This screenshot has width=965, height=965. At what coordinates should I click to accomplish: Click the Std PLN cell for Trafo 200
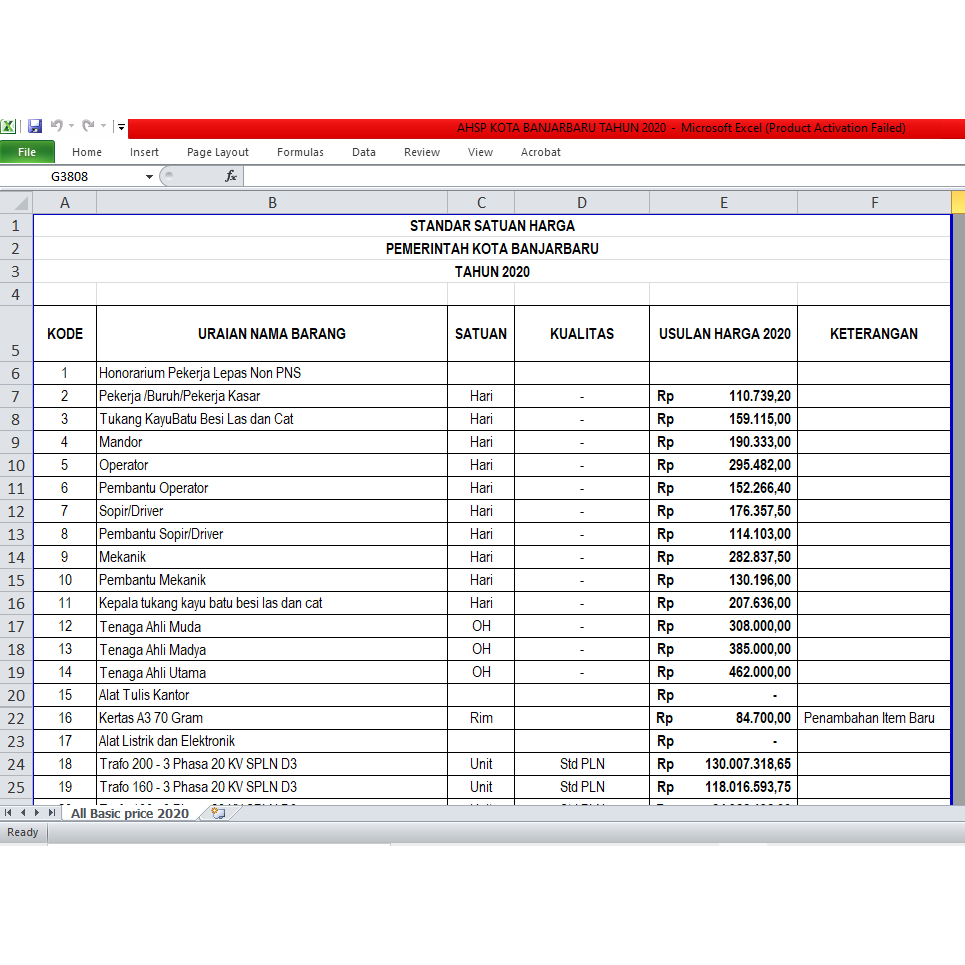(582, 764)
